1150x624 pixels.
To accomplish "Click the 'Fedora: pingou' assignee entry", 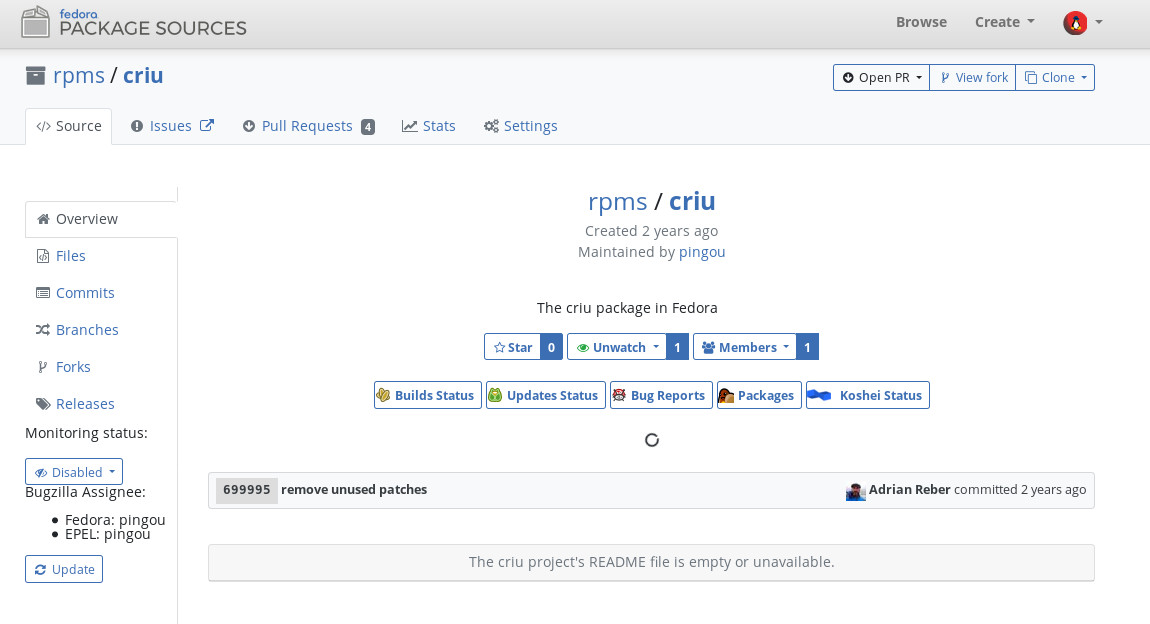I will coord(115,520).
